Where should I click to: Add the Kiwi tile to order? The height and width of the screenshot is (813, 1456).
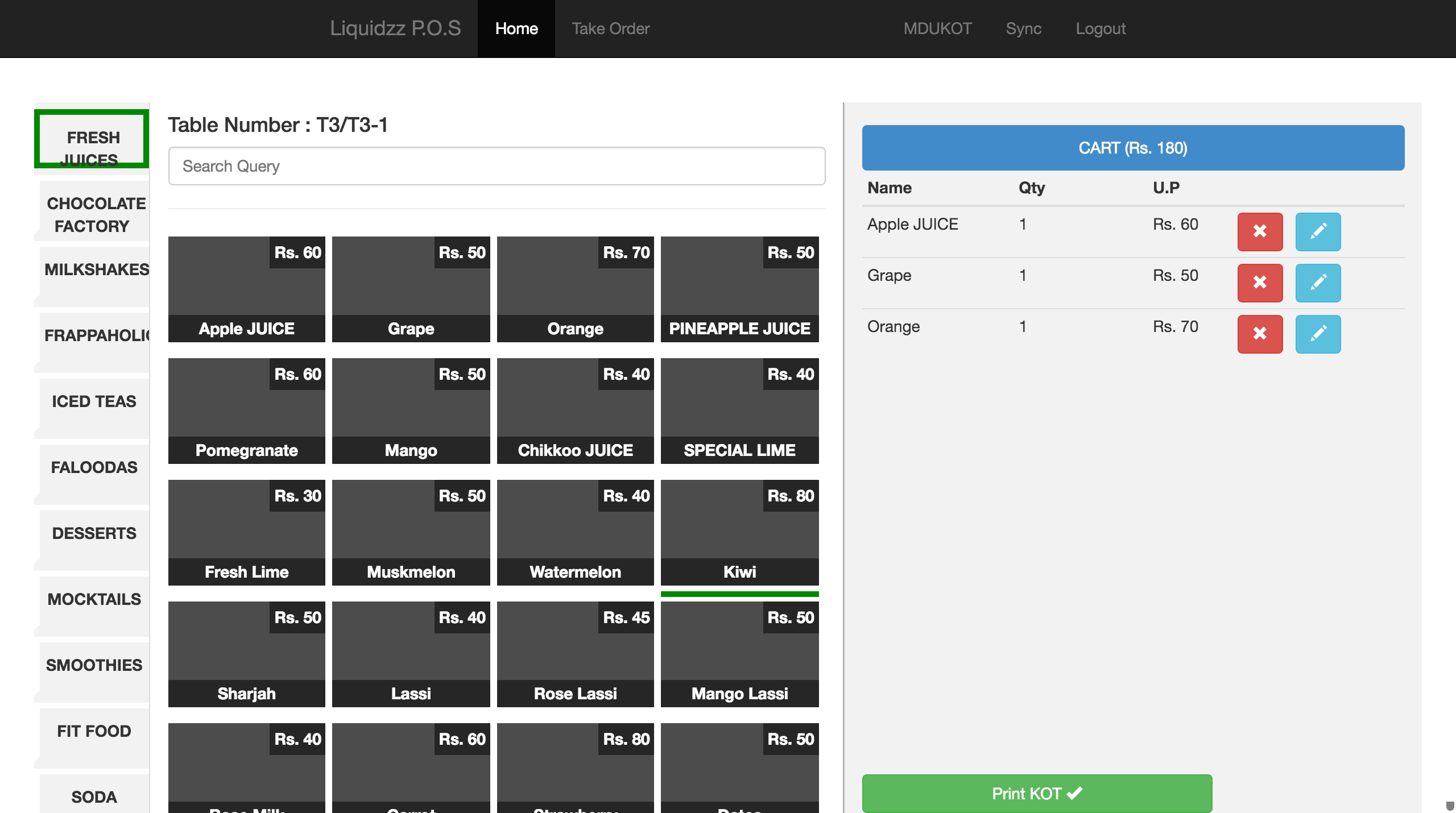pyautogui.click(x=739, y=532)
